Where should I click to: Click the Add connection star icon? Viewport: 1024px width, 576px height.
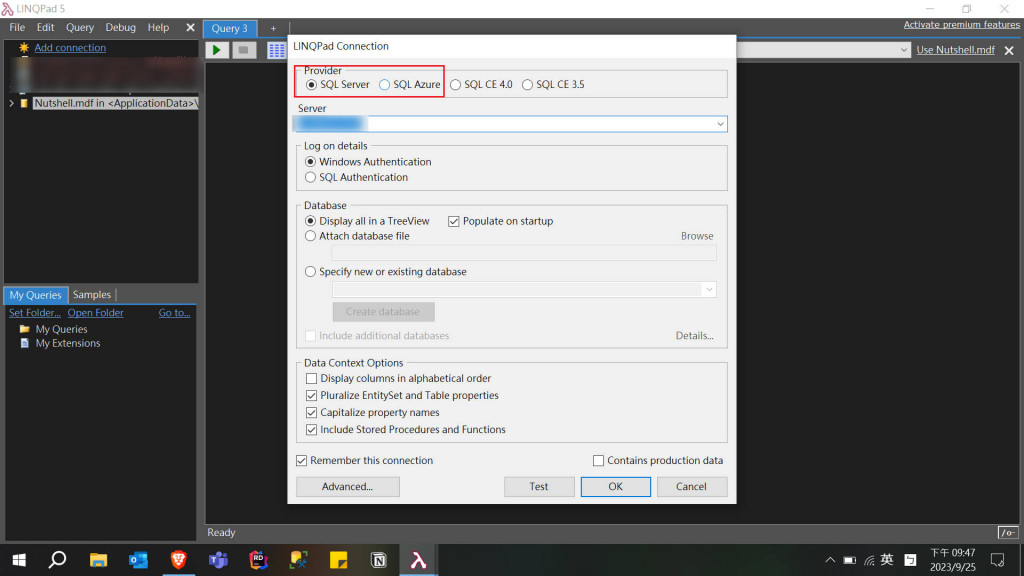click(x=24, y=48)
